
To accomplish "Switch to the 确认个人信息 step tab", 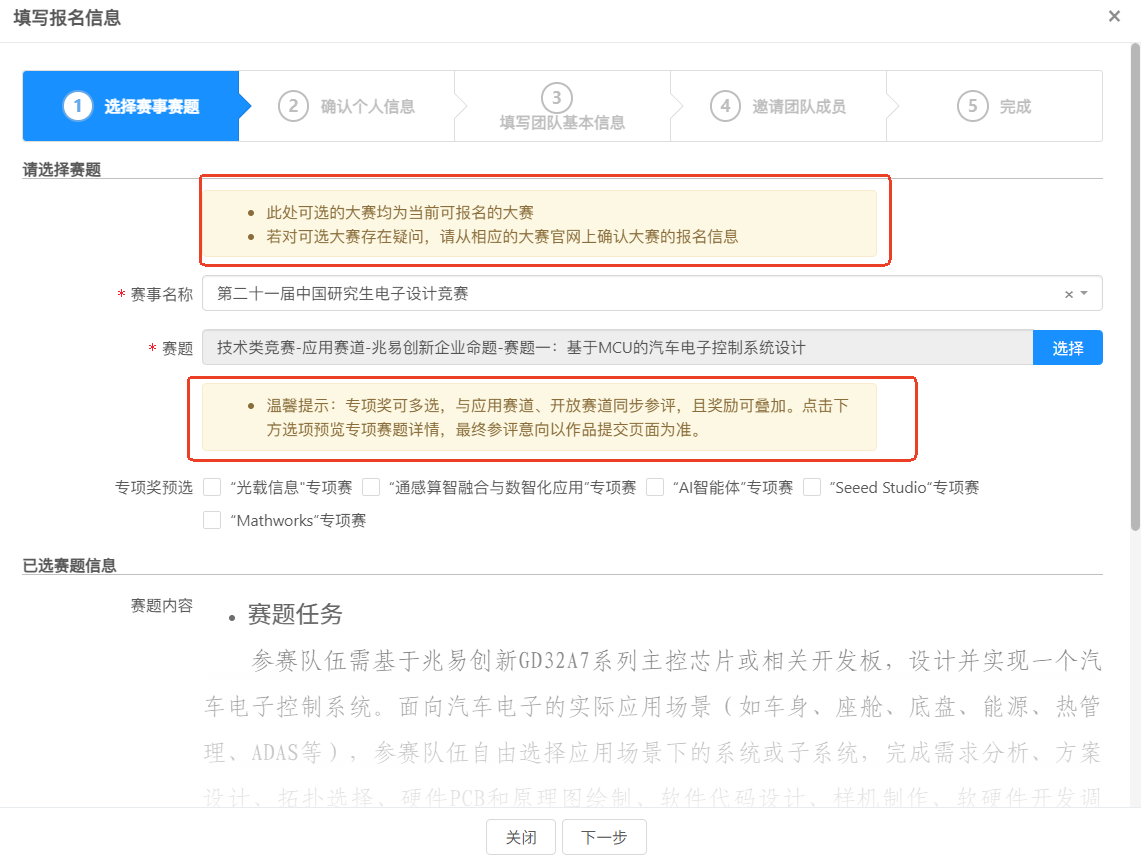I will (367, 106).
